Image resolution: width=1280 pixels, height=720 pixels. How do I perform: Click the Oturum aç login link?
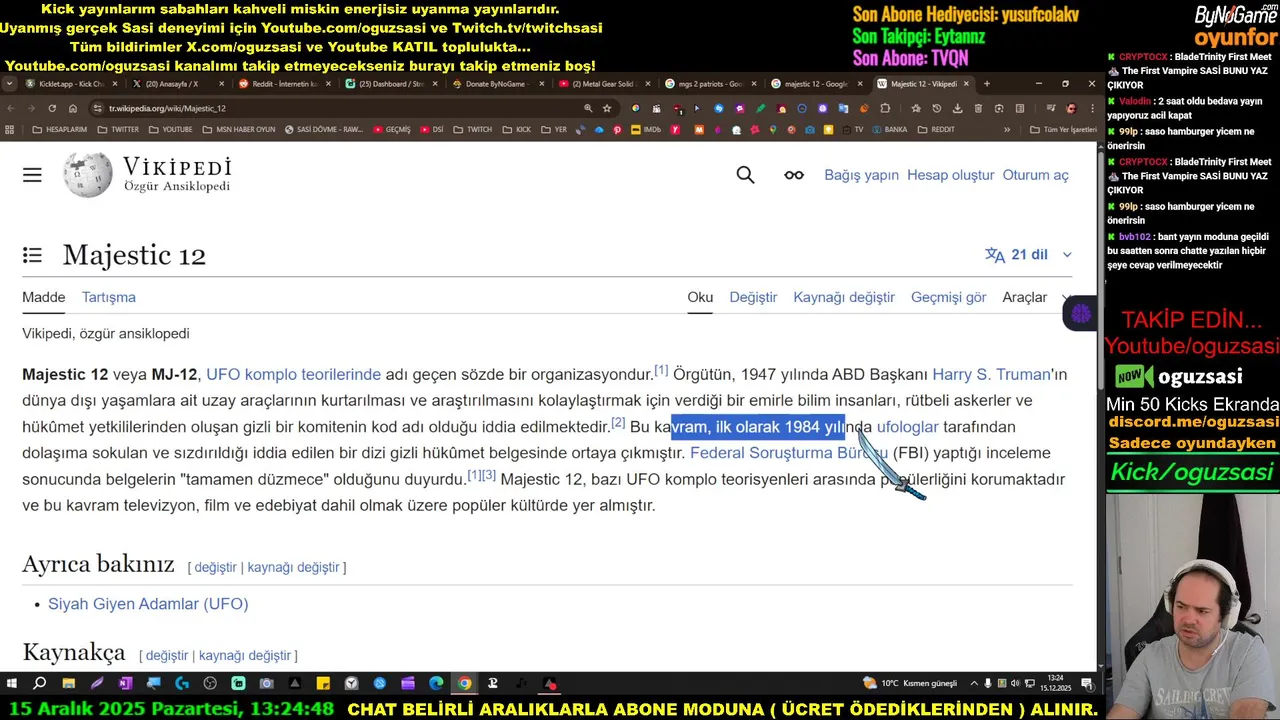[x=1036, y=175]
